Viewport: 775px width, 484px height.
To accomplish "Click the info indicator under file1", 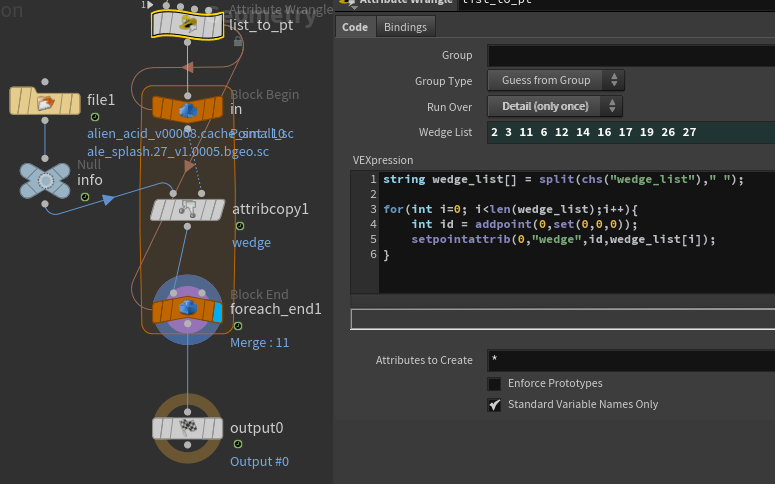I will tap(95, 118).
